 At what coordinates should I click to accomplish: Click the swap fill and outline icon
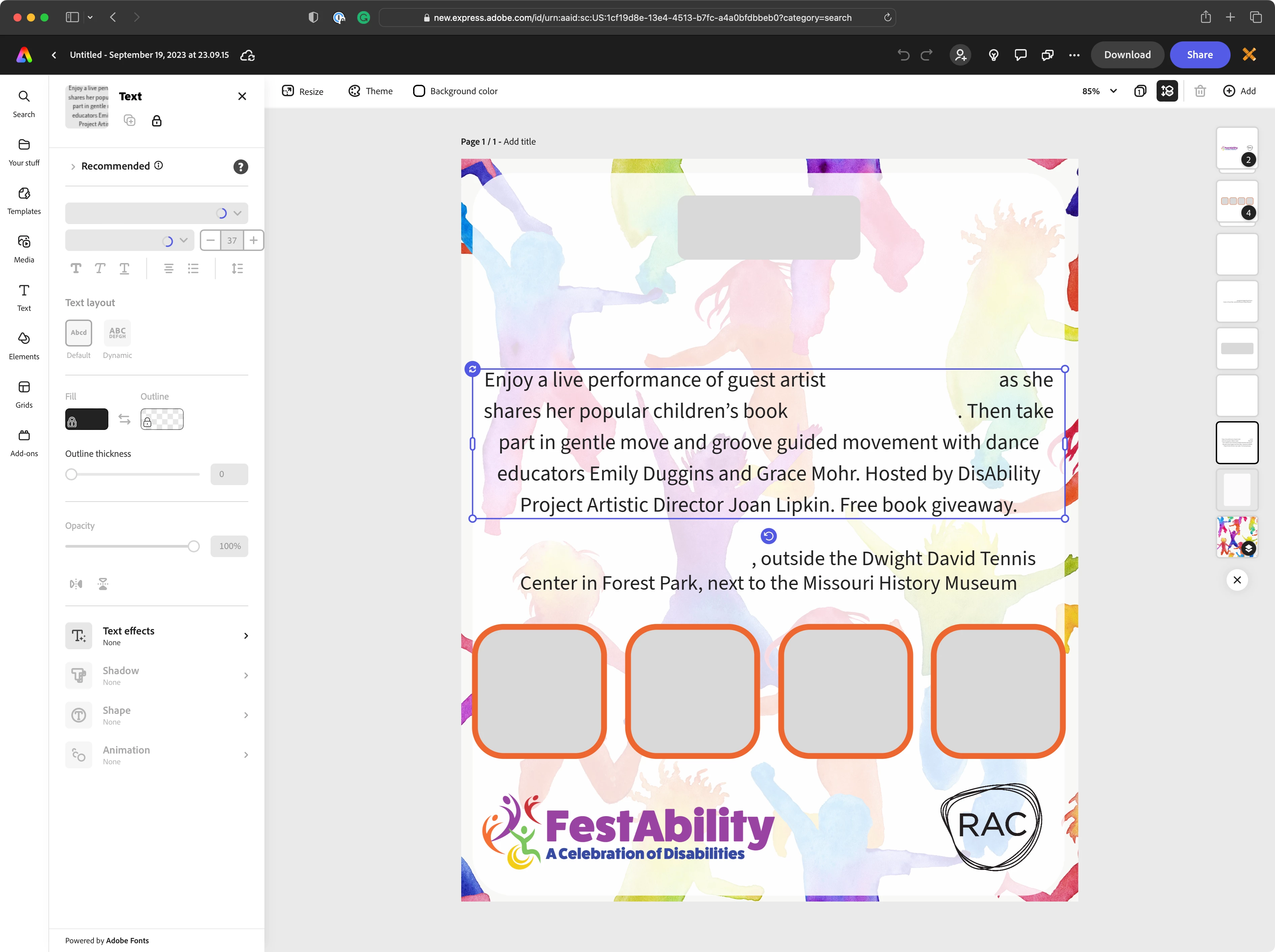(x=124, y=419)
